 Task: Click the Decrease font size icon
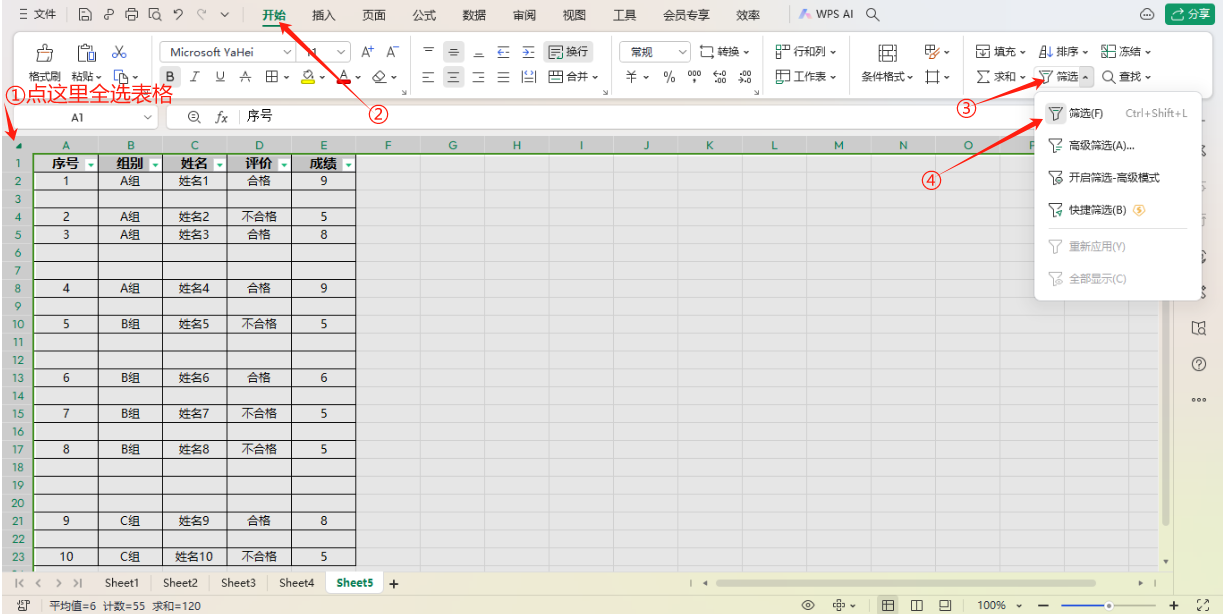pos(392,52)
